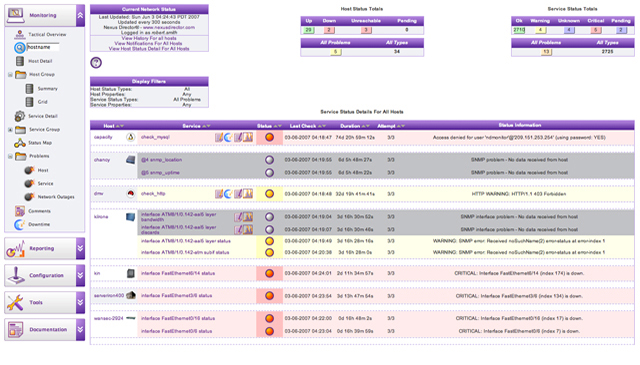
Task: Open host capacity link
Action: 103,137
